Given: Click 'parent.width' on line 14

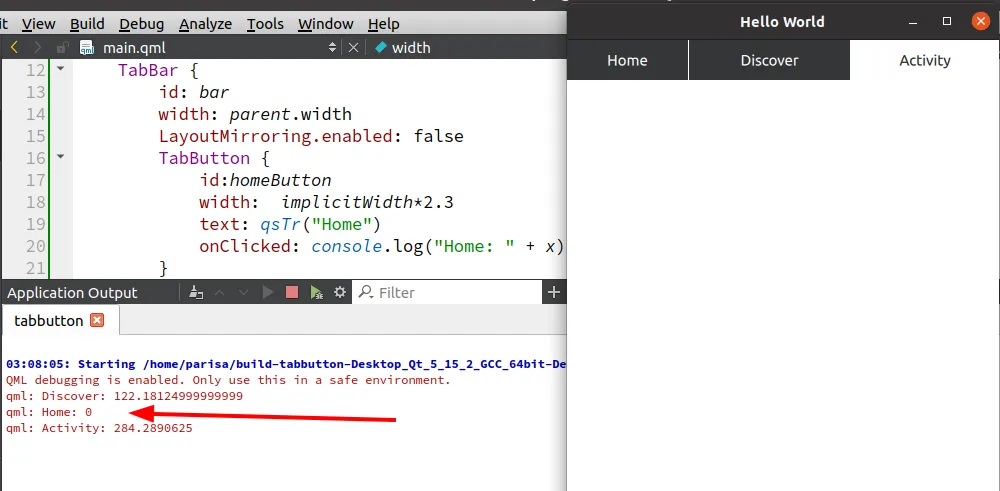Looking at the screenshot, I should tap(290, 115).
